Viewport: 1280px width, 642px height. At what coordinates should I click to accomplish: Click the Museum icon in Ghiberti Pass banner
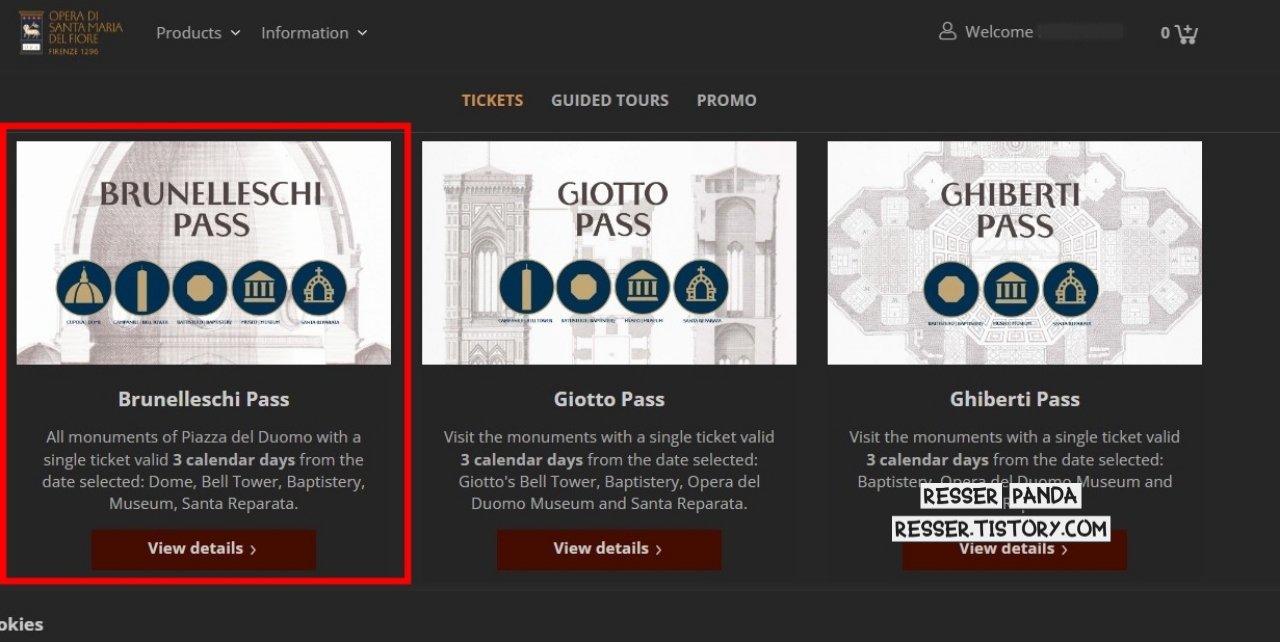point(1012,289)
